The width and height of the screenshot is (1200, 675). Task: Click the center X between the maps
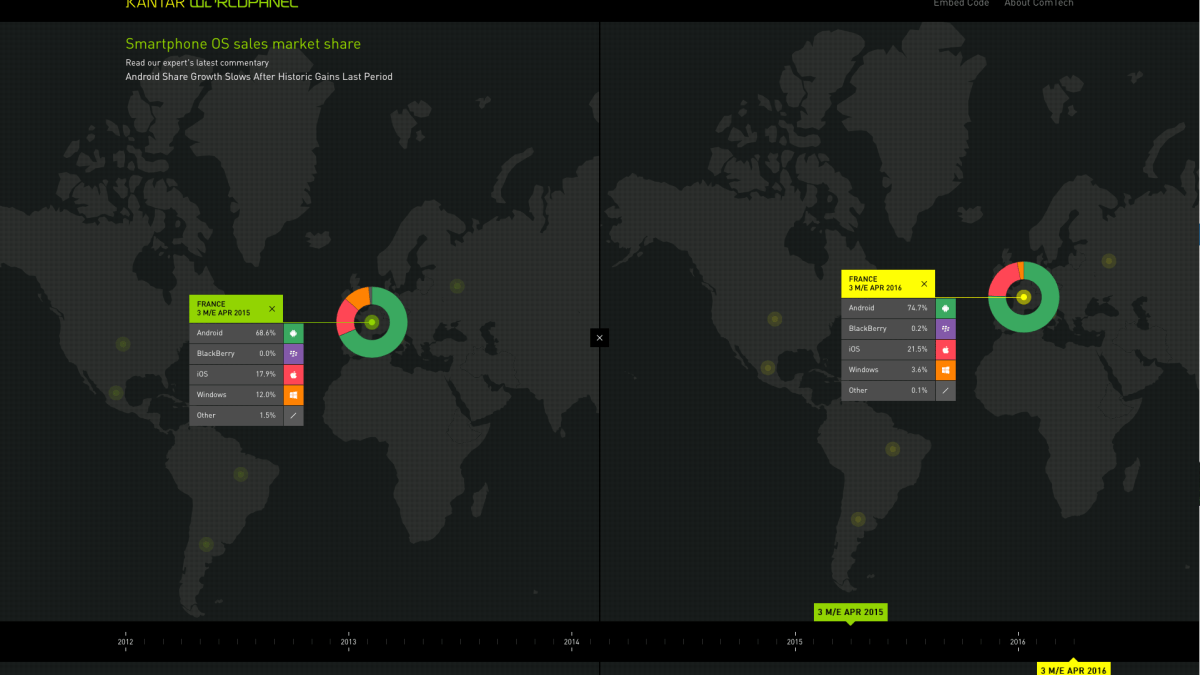[x=599, y=338]
